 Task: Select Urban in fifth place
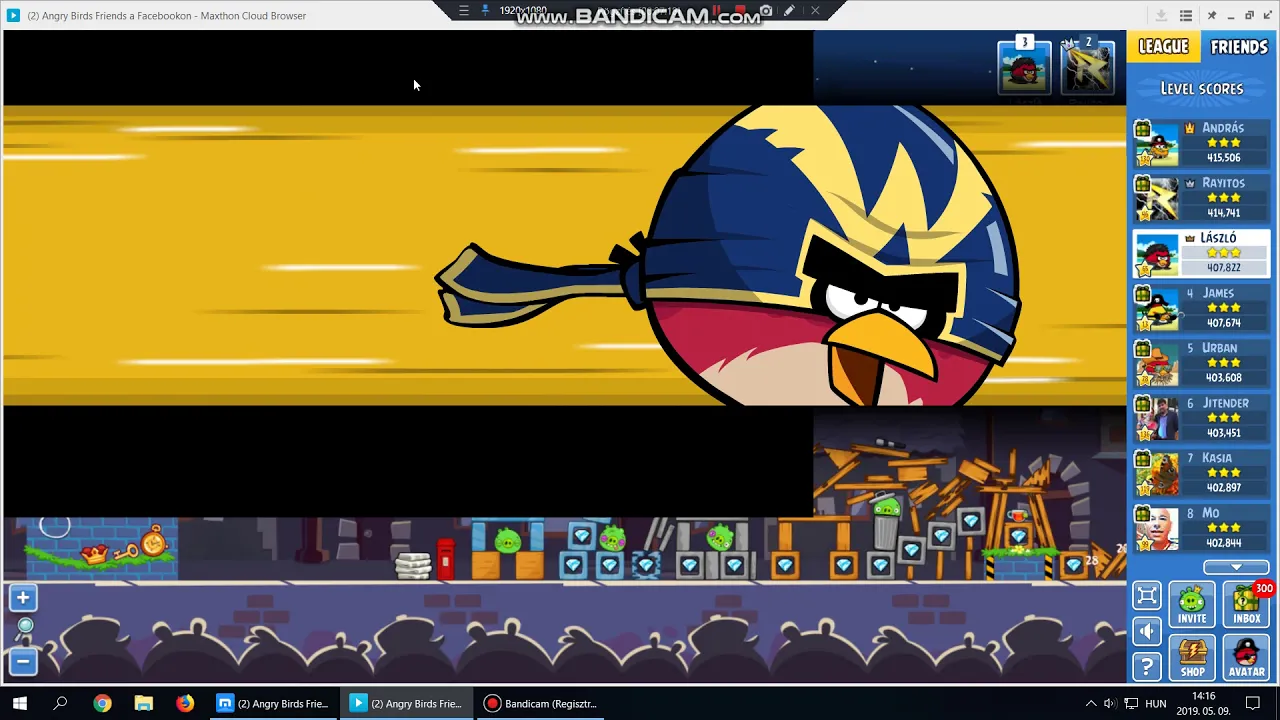1201,363
